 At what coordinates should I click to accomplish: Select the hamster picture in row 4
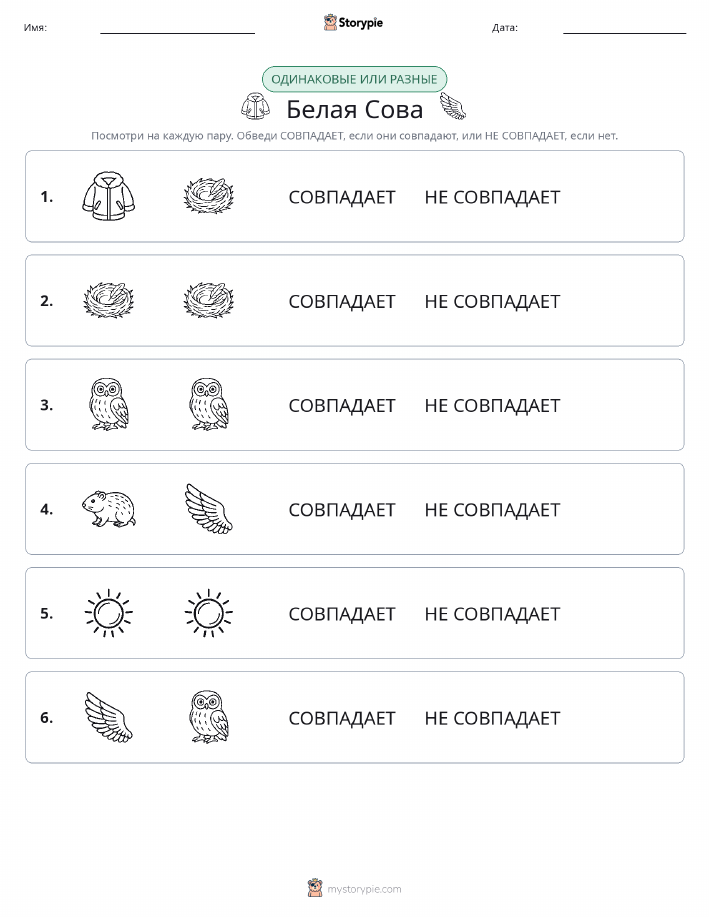(x=109, y=509)
